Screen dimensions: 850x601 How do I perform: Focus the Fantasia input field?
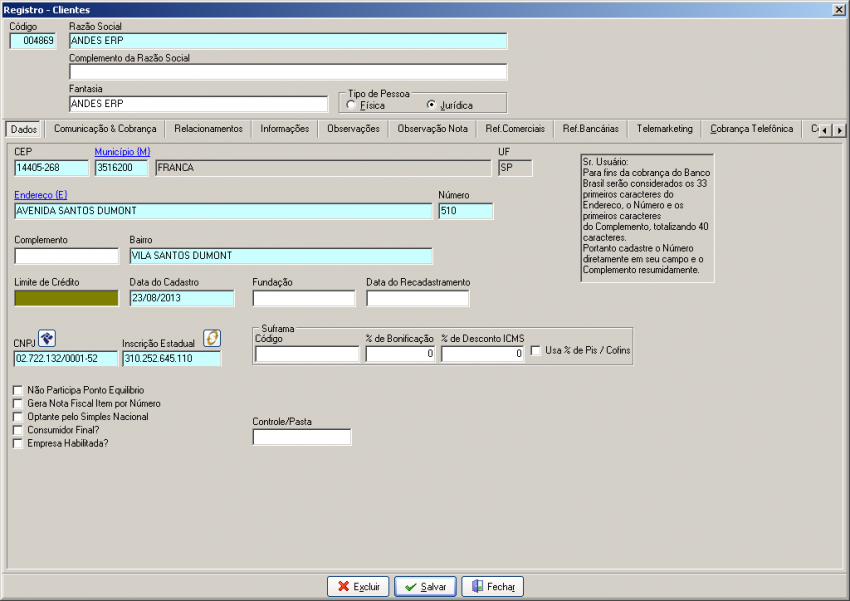point(198,104)
